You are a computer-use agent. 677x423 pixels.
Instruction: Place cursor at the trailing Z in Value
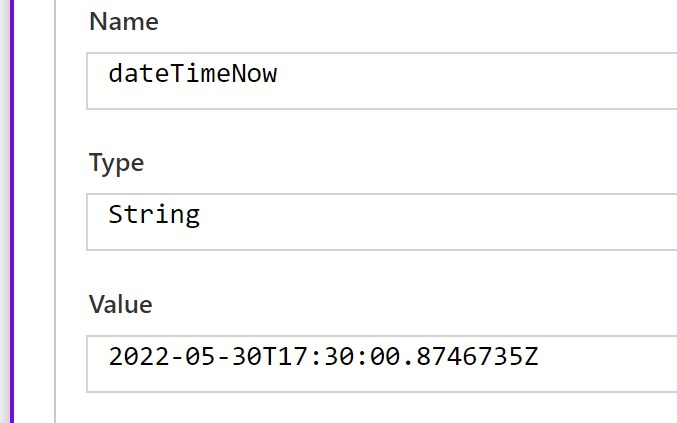(x=532, y=355)
